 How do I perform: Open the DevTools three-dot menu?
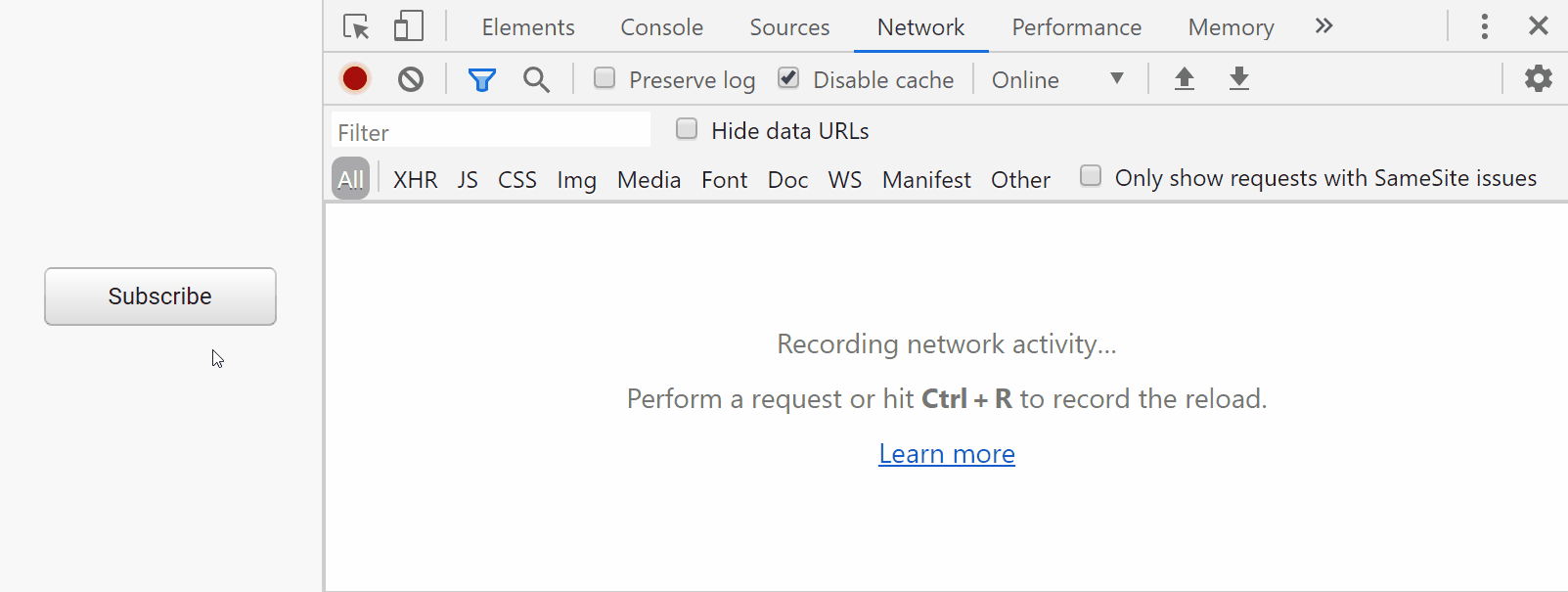(x=1485, y=26)
